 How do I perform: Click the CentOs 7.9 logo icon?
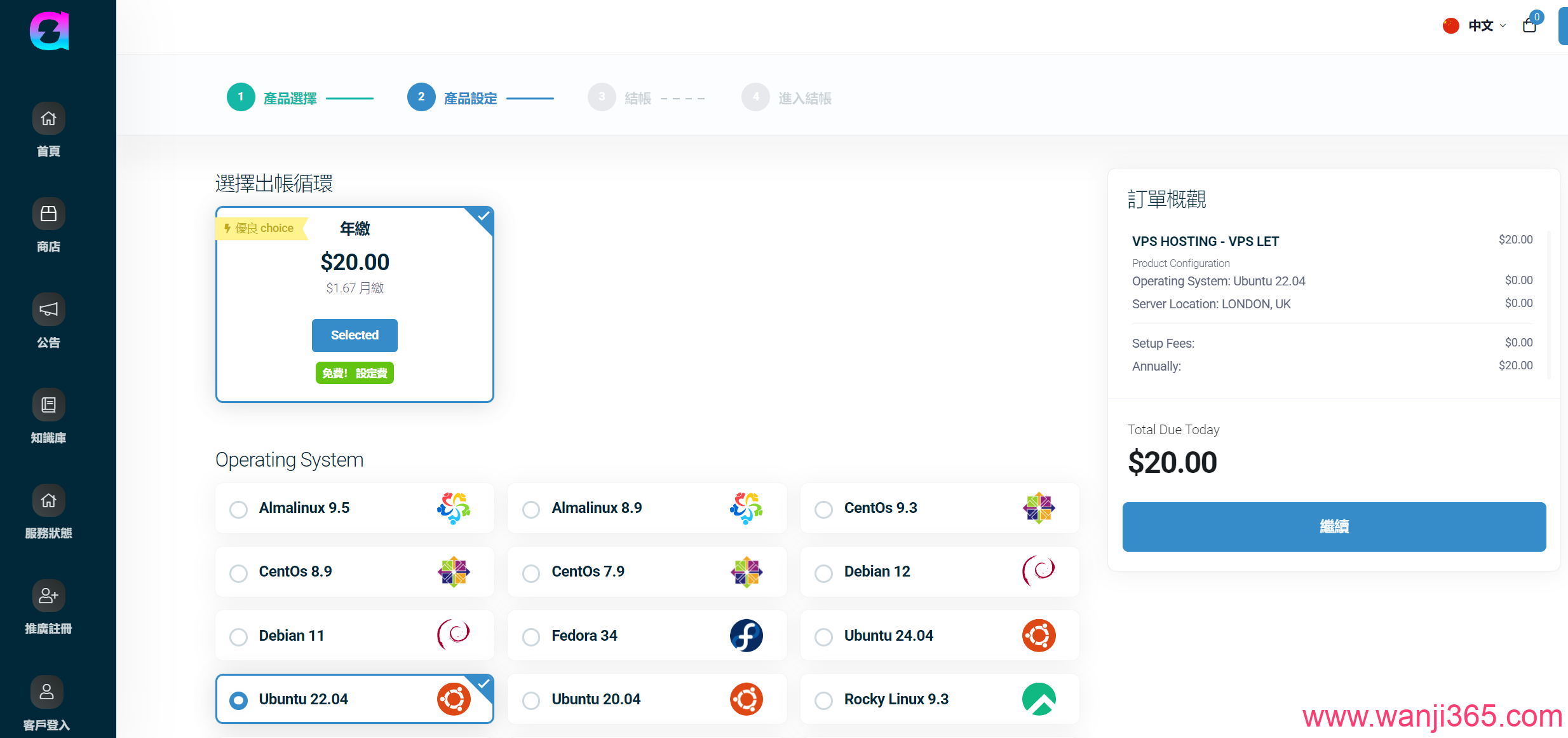pos(746,571)
